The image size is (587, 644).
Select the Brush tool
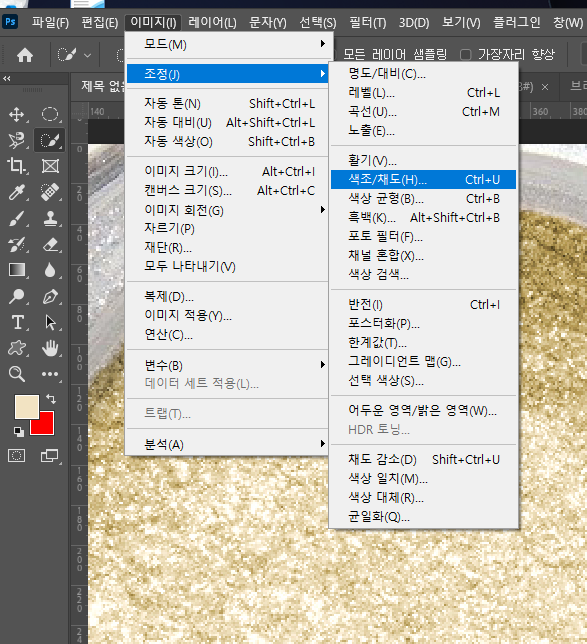pyautogui.click(x=16, y=218)
